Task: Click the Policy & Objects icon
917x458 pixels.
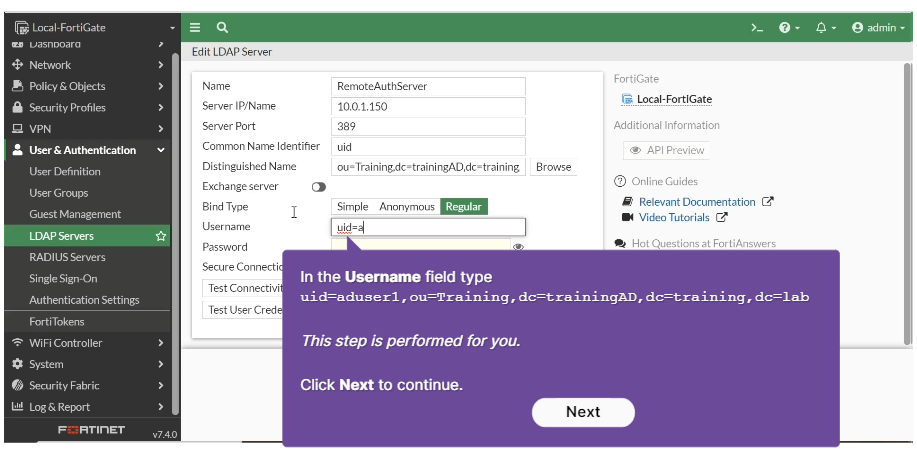Action: [18, 86]
